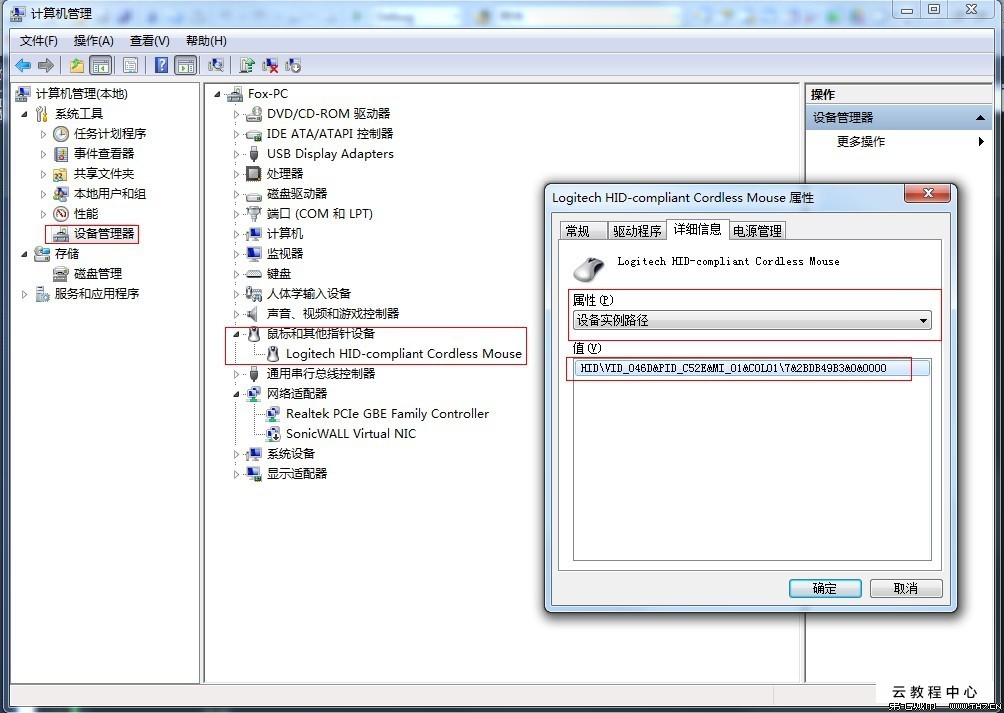Switch to the 驱动程序 tab
Screen dimensions: 1004x713
(x=637, y=231)
